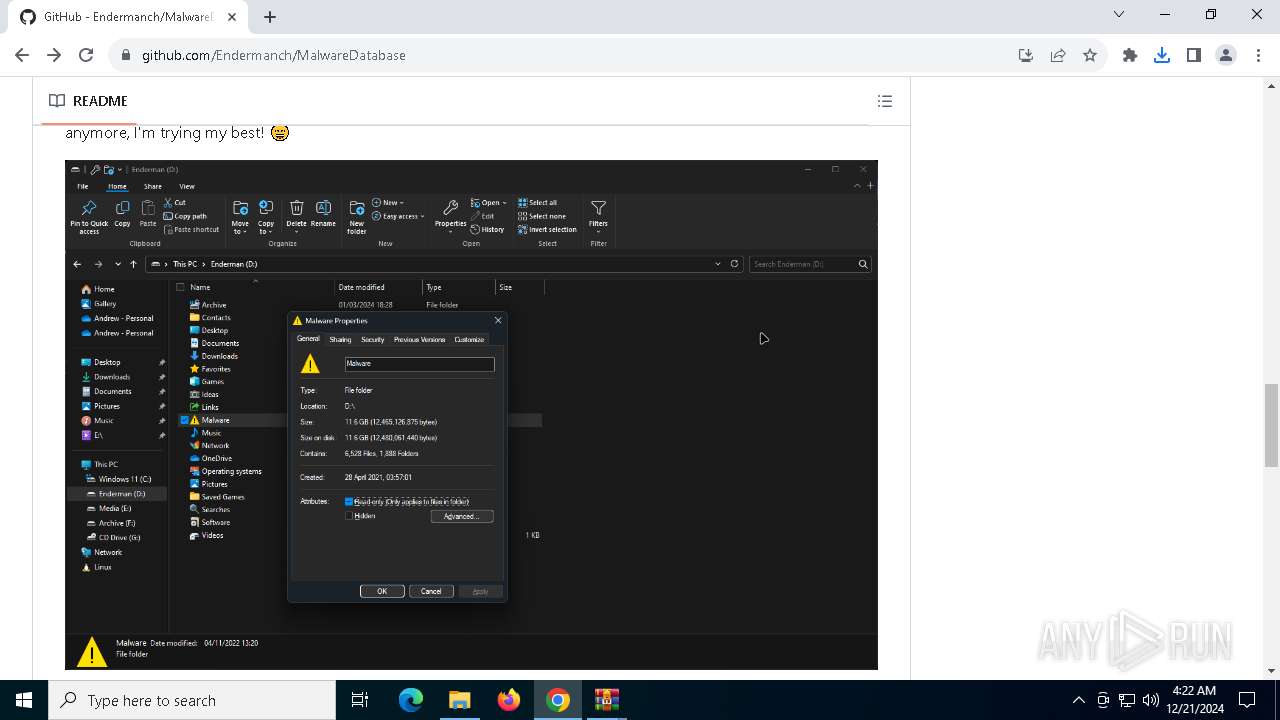Open the Chrome three-dot menu
The width and height of the screenshot is (1280, 720).
click(x=1258, y=55)
